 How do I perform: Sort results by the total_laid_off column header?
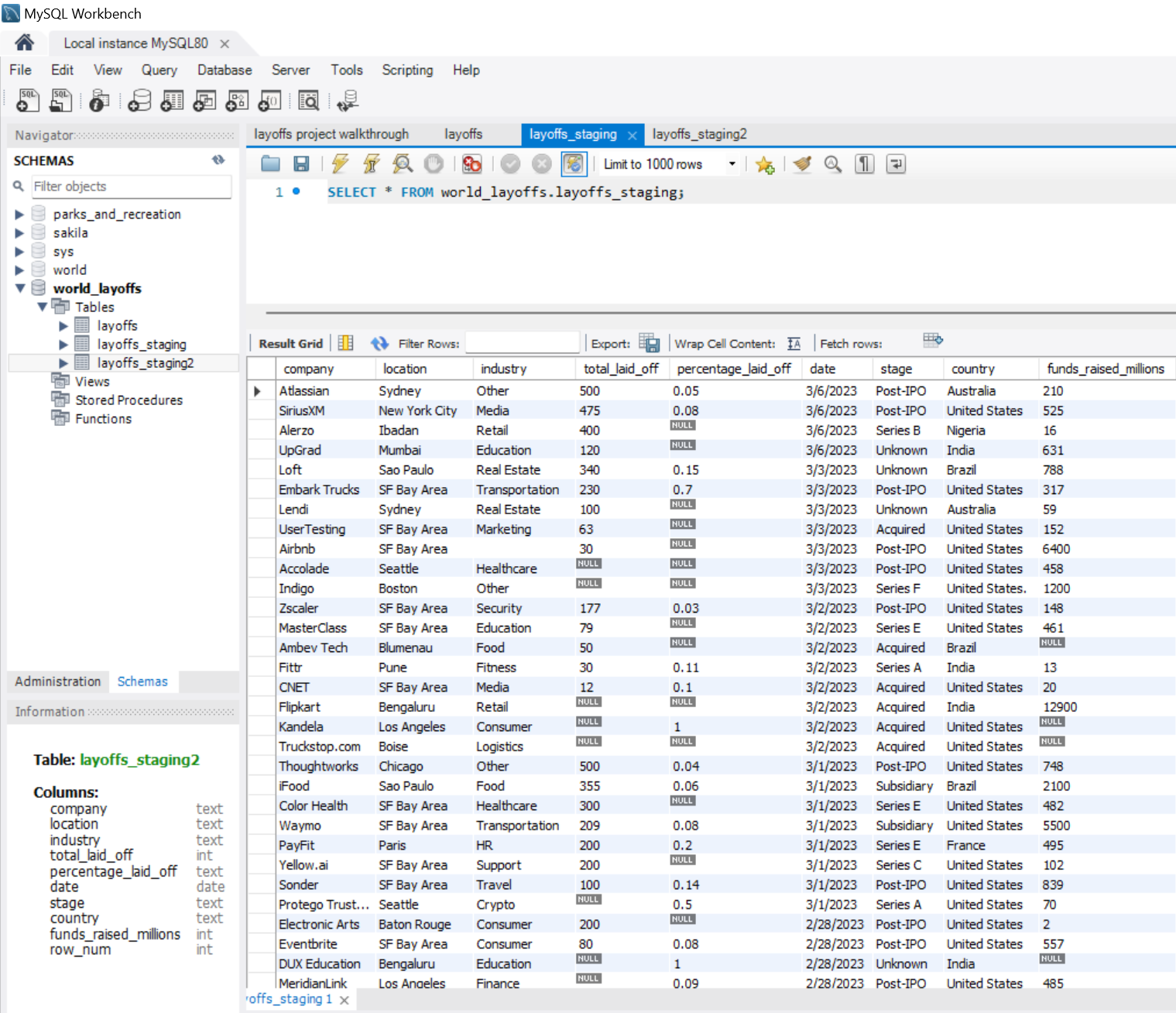coord(620,369)
